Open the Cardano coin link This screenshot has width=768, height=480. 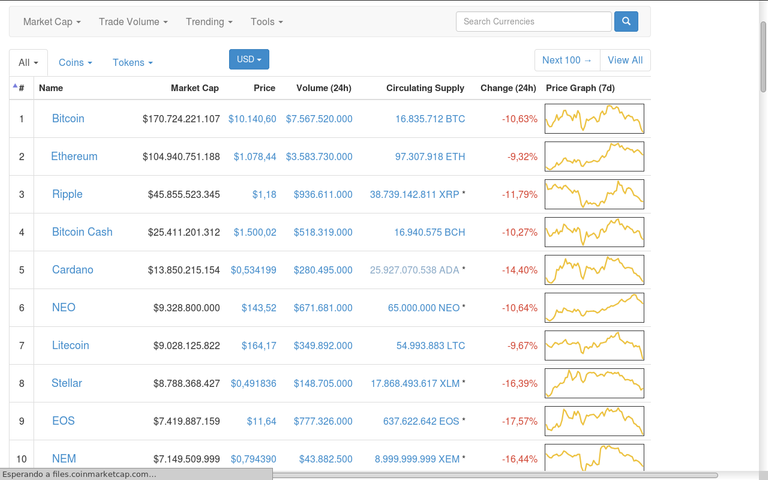pos(72,269)
